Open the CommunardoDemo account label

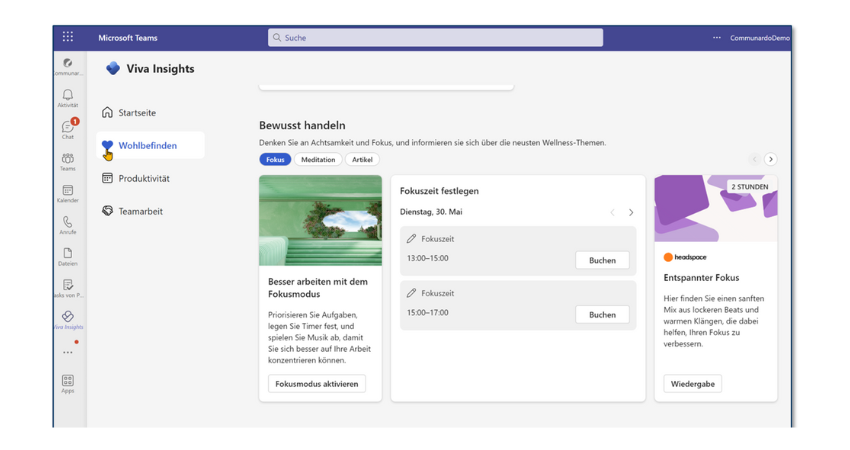pos(759,38)
